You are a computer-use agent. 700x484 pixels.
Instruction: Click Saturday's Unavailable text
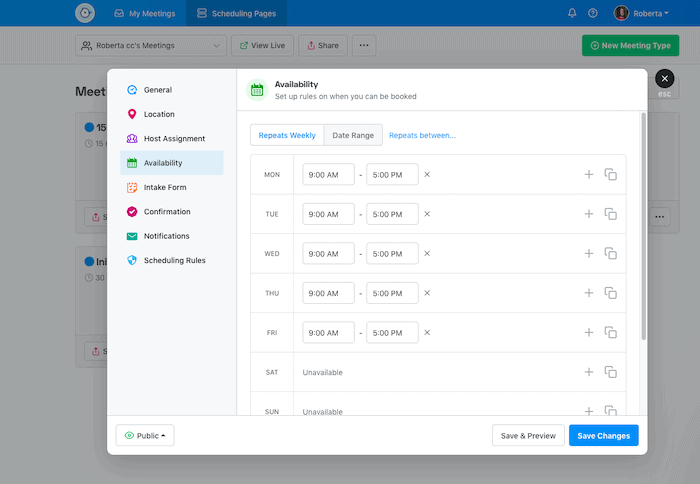(x=323, y=372)
